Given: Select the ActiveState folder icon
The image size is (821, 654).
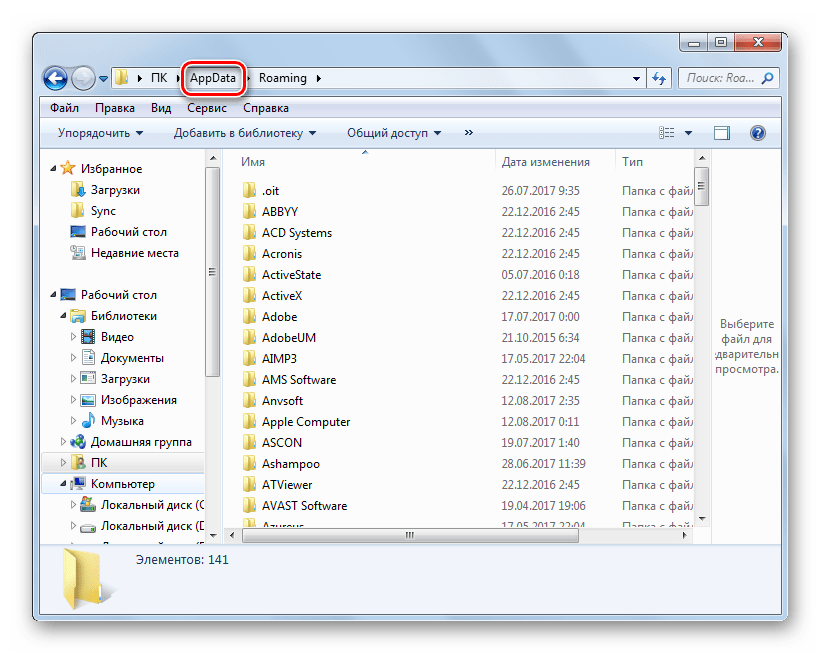Looking at the screenshot, I should point(249,274).
